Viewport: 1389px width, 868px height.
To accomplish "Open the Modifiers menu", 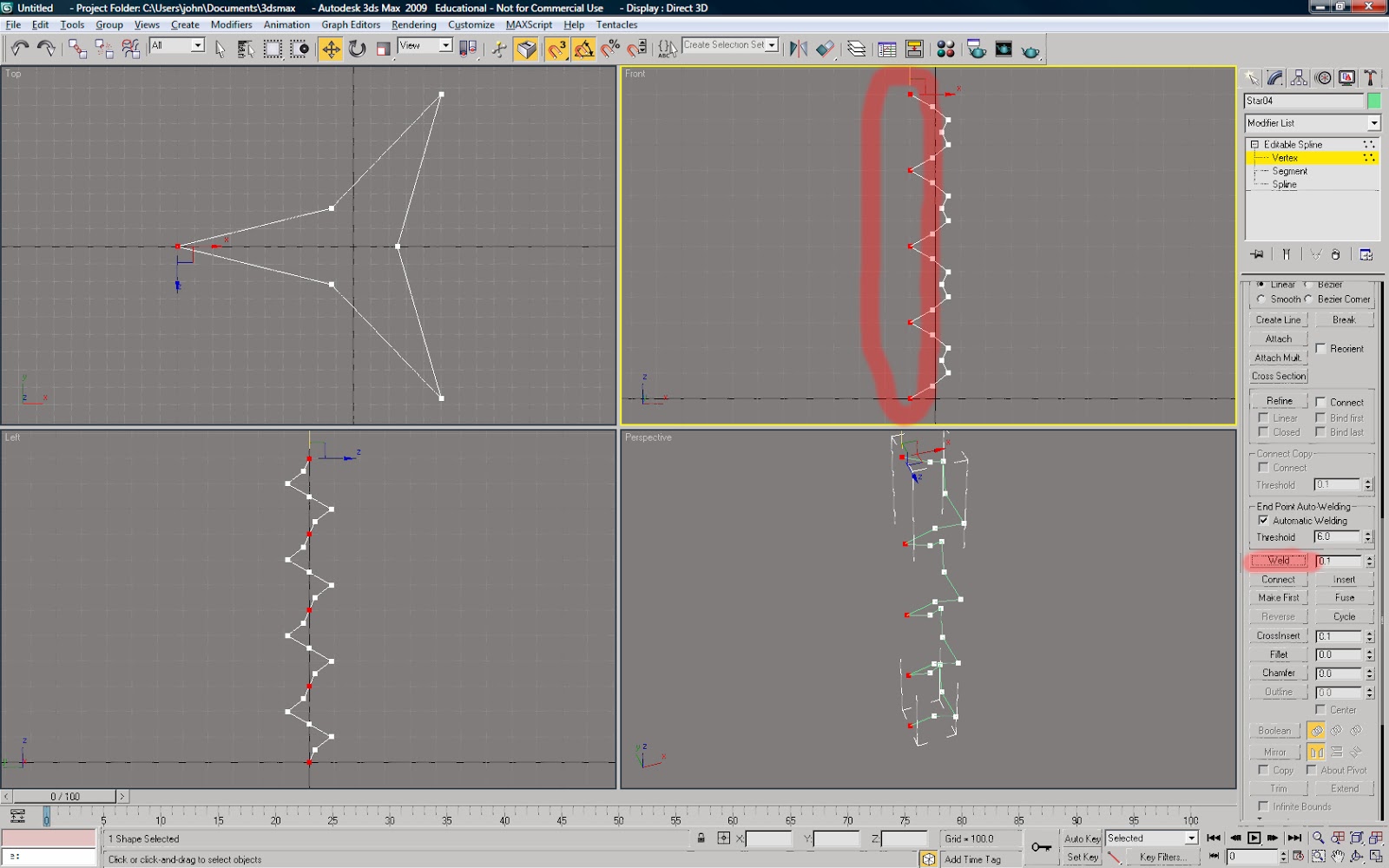I will tap(231, 24).
